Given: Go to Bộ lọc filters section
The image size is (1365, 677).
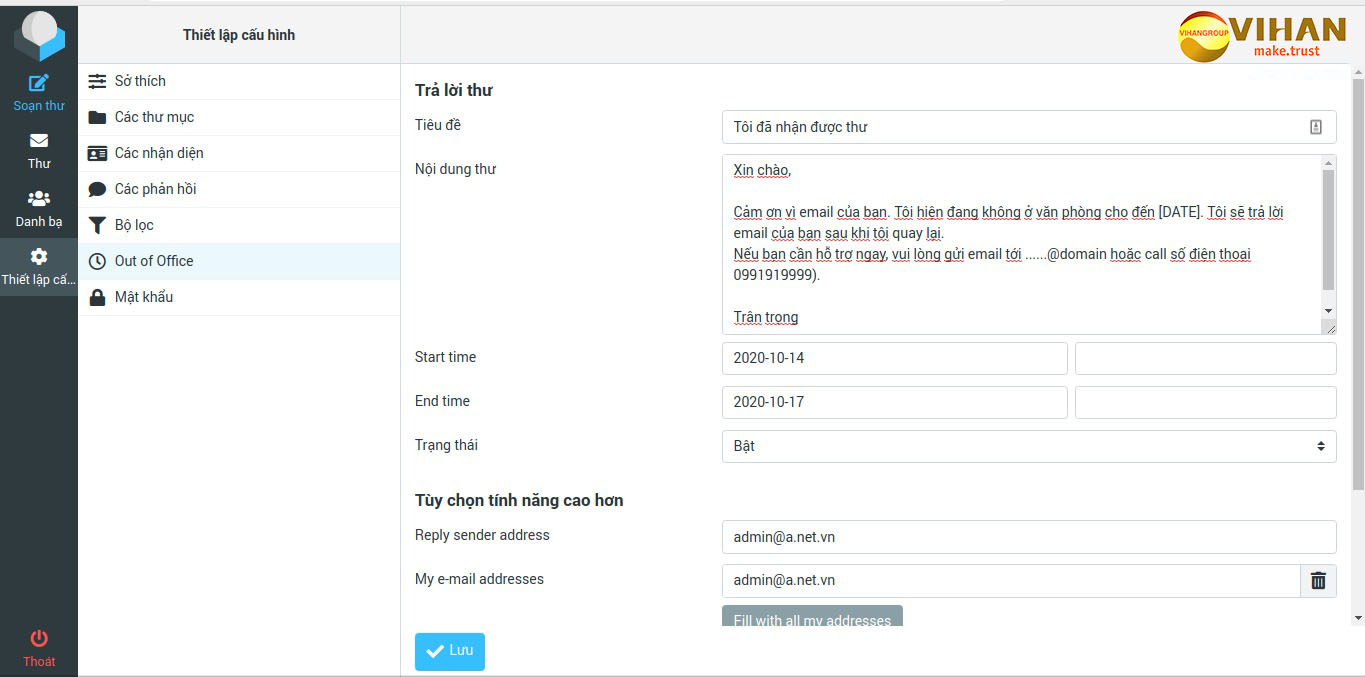Looking at the screenshot, I should click(x=134, y=225).
